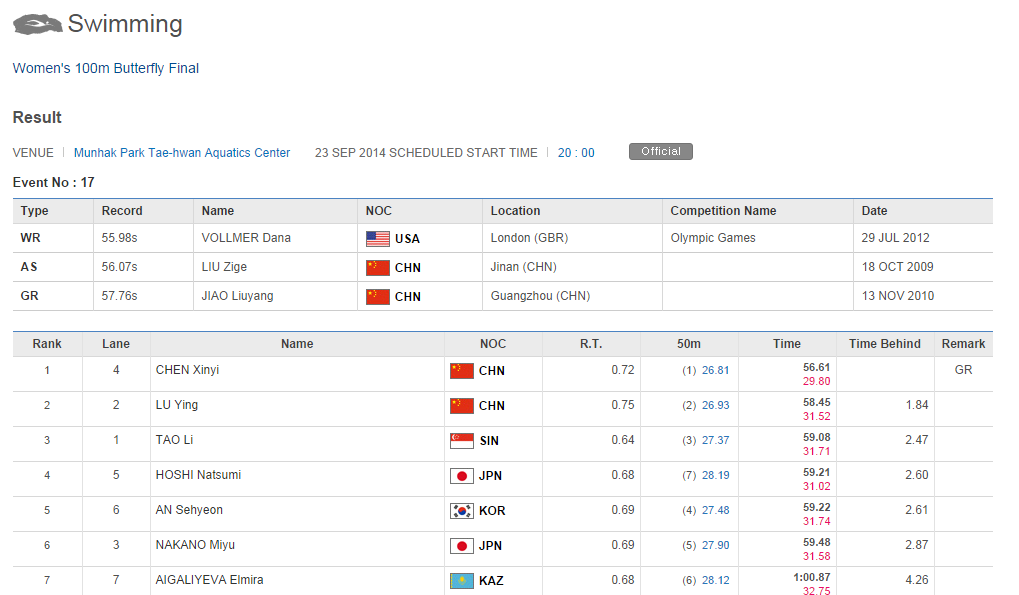The image size is (1019, 595).
Task: Click the Event No : 17 label
Action: click(x=53, y=183)
